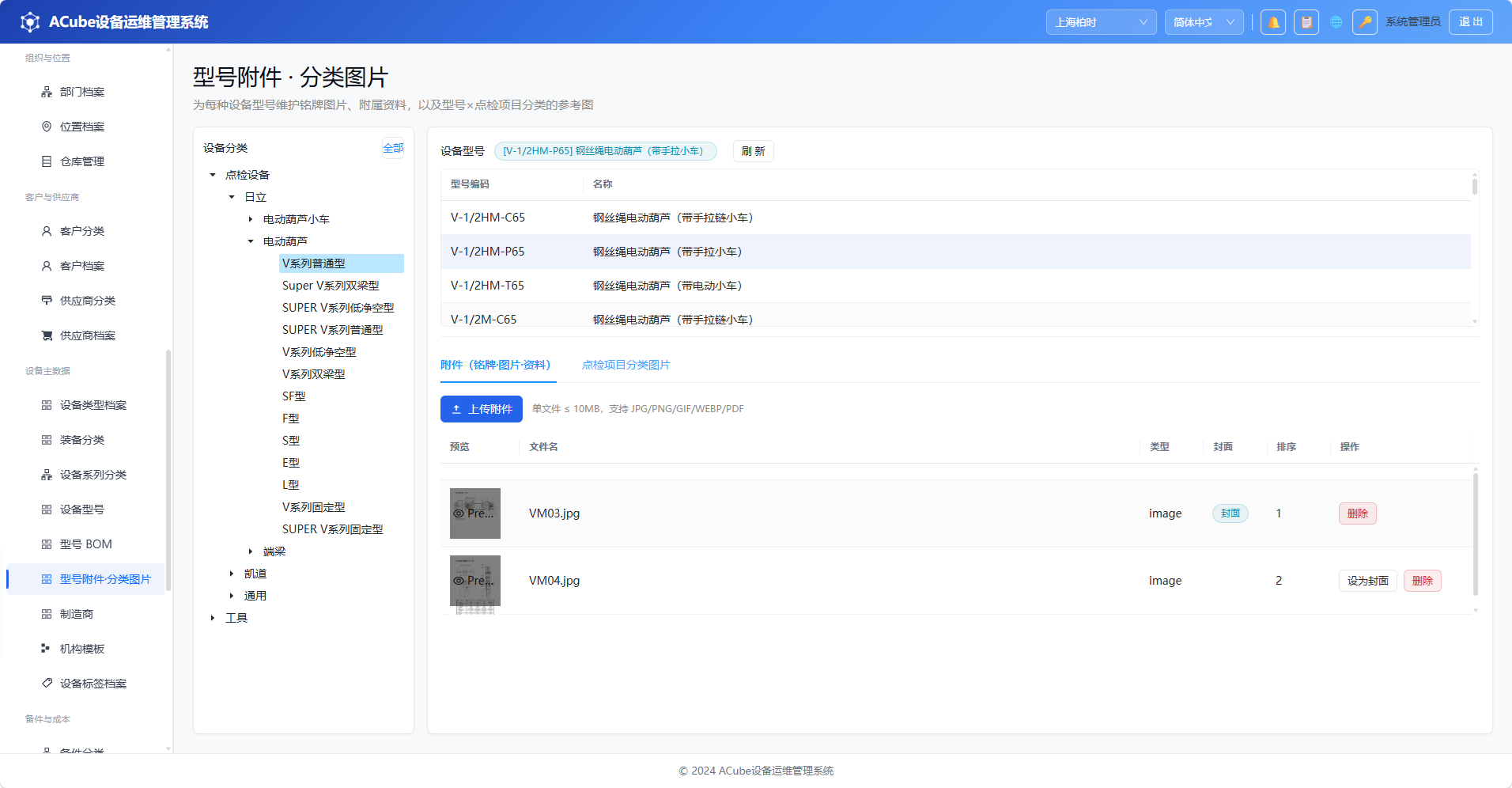1512x788 pixels.
Task: Click the 客户分类 person icon
Action: point(47,231)
